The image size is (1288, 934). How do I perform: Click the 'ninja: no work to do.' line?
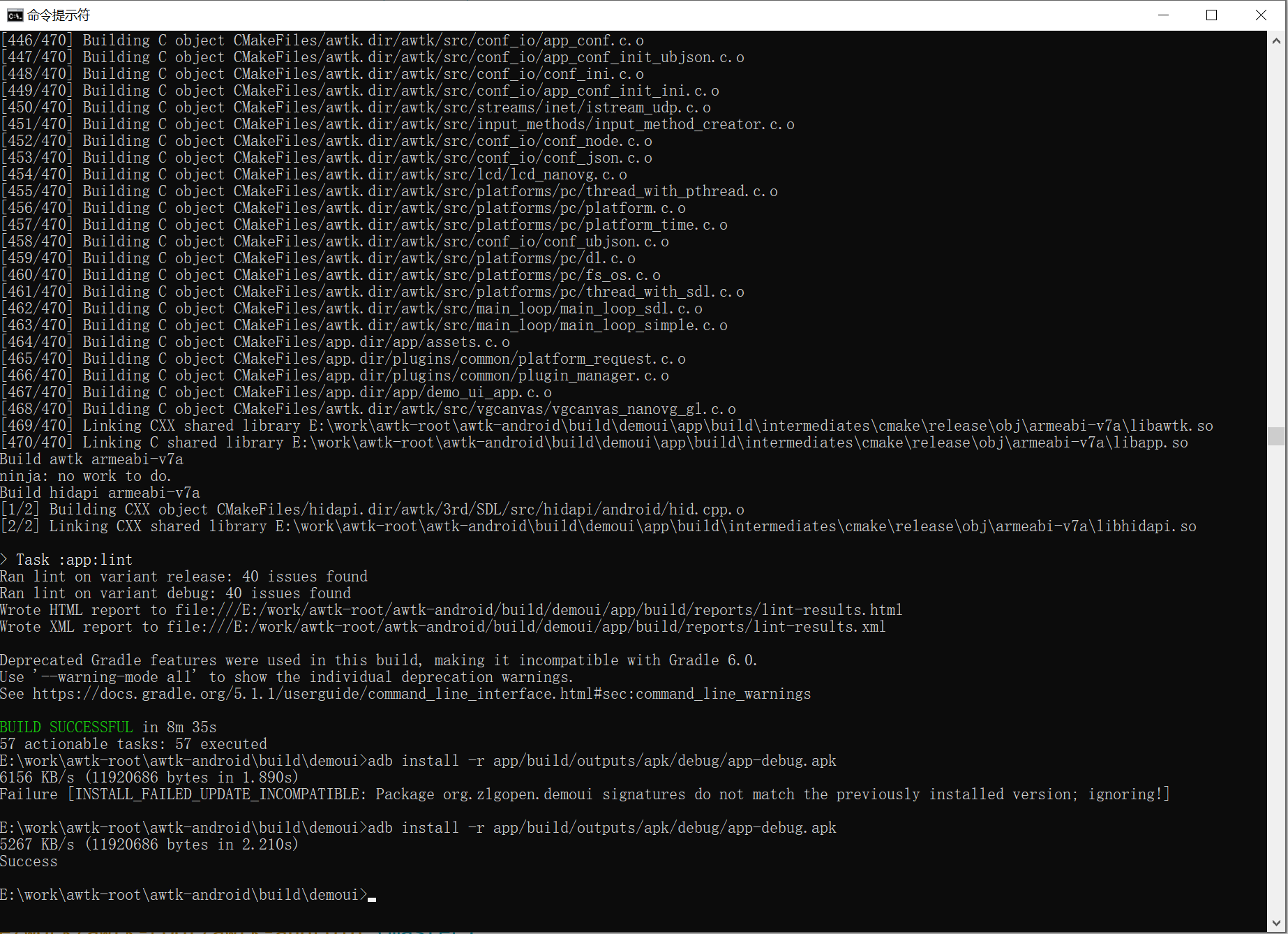[86, 476]
